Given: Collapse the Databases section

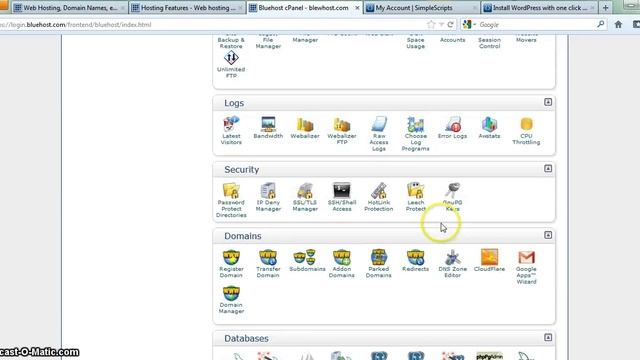Looking at the screenshot, I should [548, 338].
